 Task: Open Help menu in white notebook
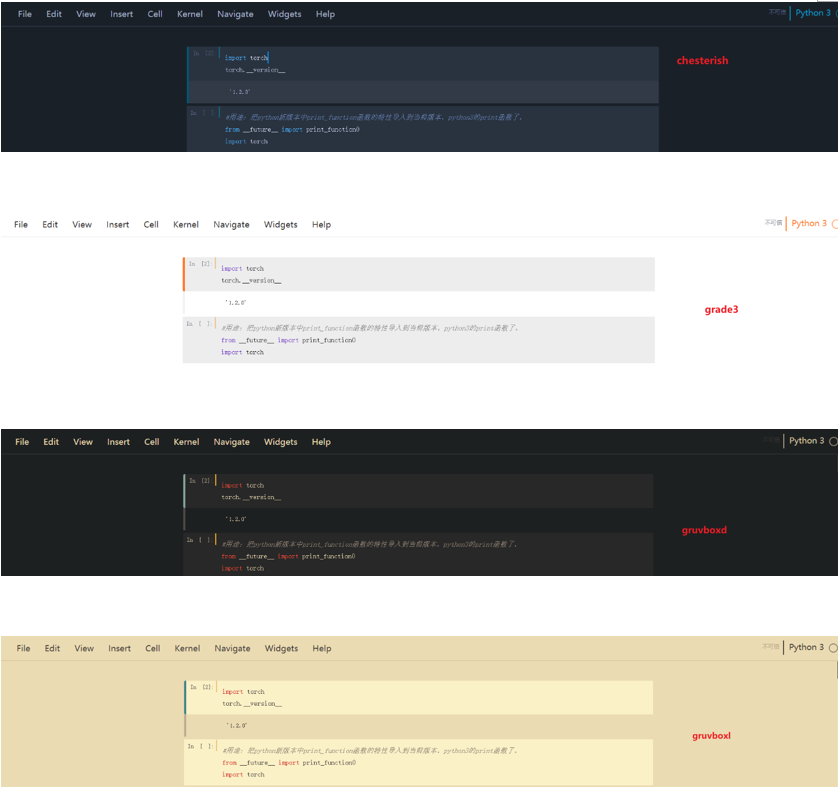321,225
